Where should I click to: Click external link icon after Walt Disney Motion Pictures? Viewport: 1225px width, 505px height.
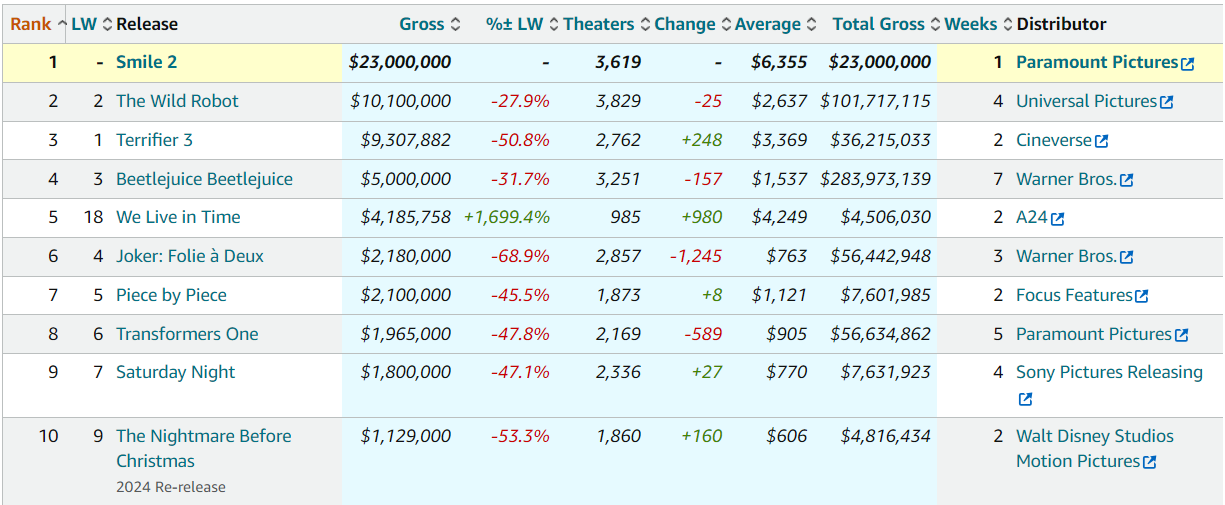(x=1150, y=462)
